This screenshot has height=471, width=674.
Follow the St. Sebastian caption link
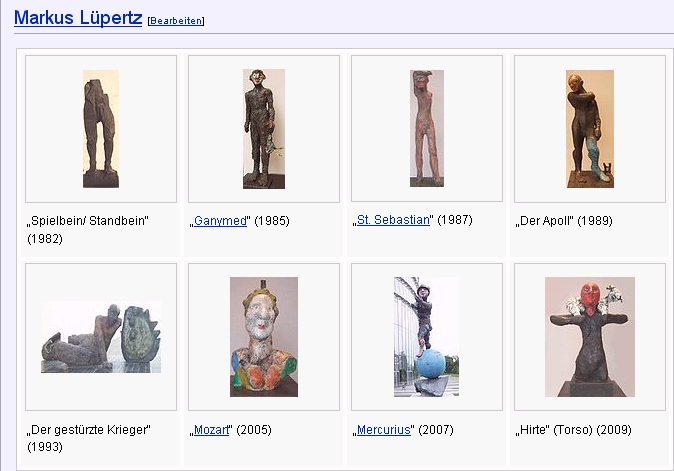pyautogui.click(x=393, y=220)
